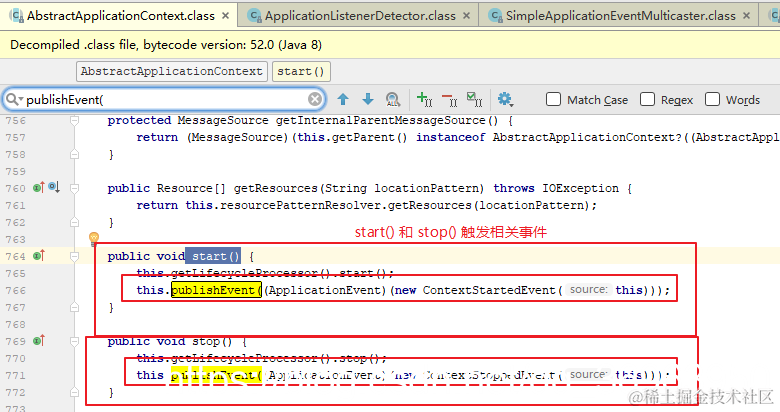Click implements gutter icon on line 769
Viewport: 780px width, 412px height.
coord(39,341)
